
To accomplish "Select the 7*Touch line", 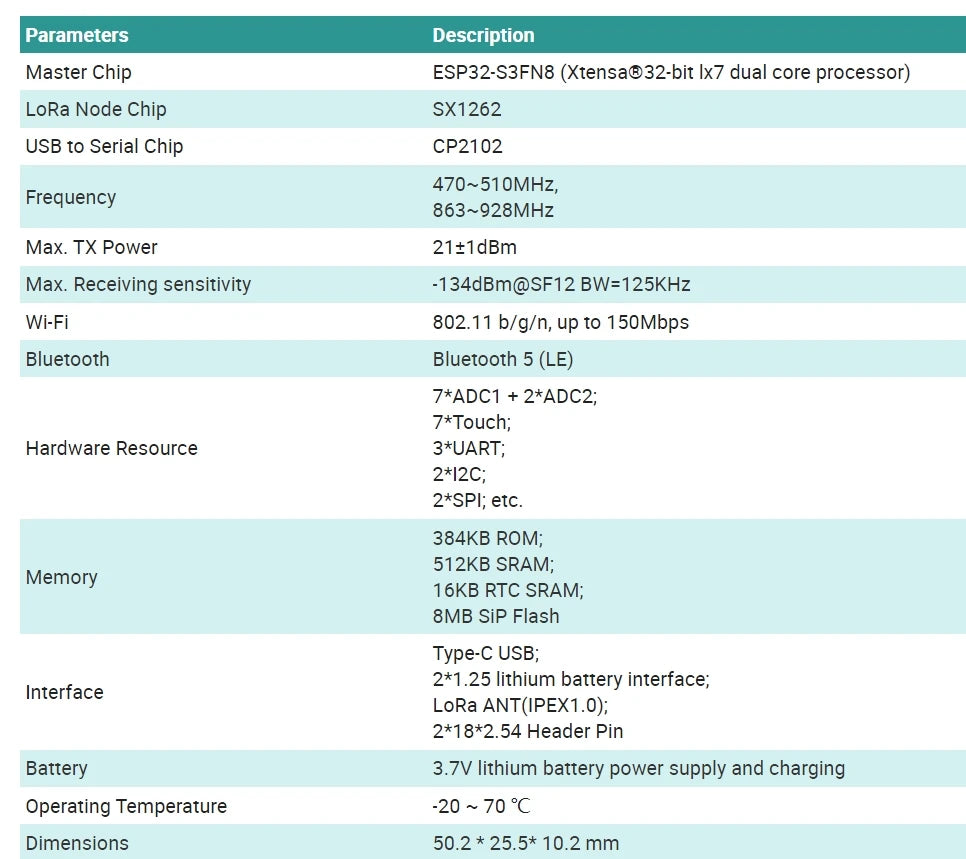I will tap(471, 422).
